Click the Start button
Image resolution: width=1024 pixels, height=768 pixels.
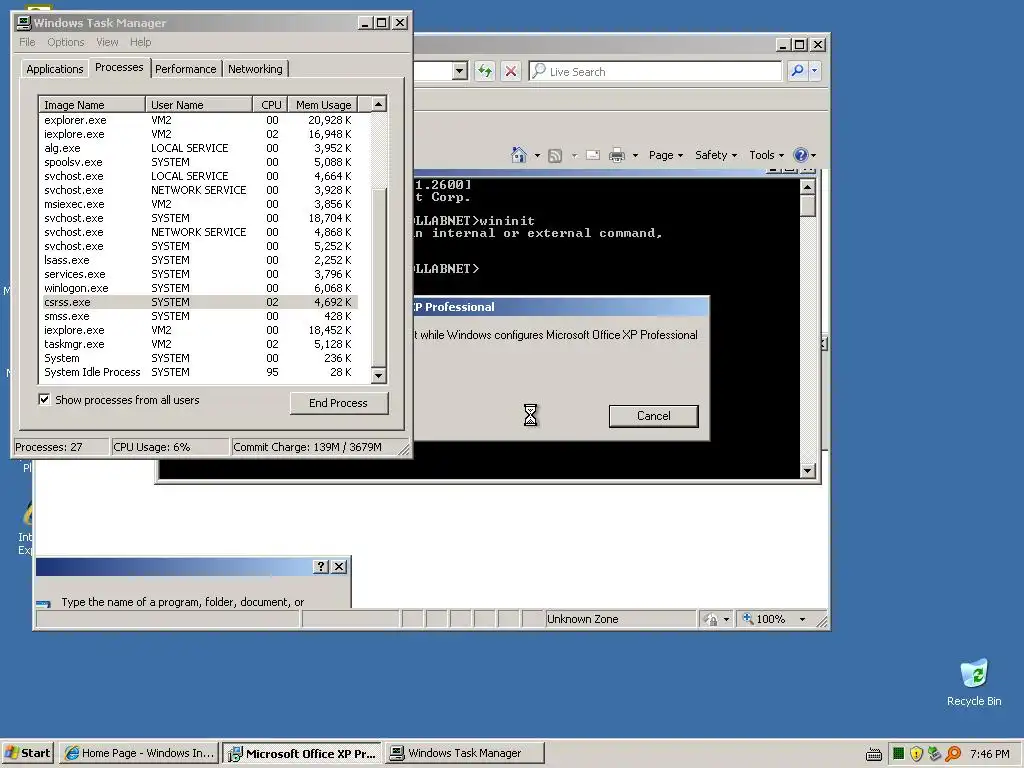(27, 753)
